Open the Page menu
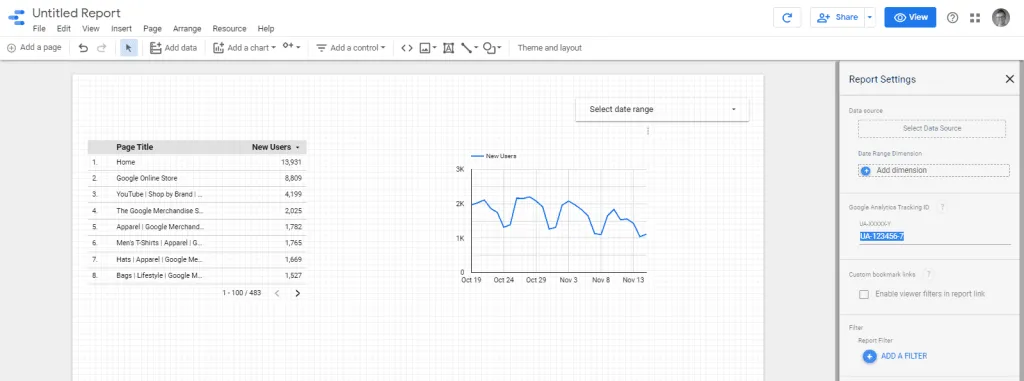Screen dimensions: 1024x381 (x=152, y=29)
